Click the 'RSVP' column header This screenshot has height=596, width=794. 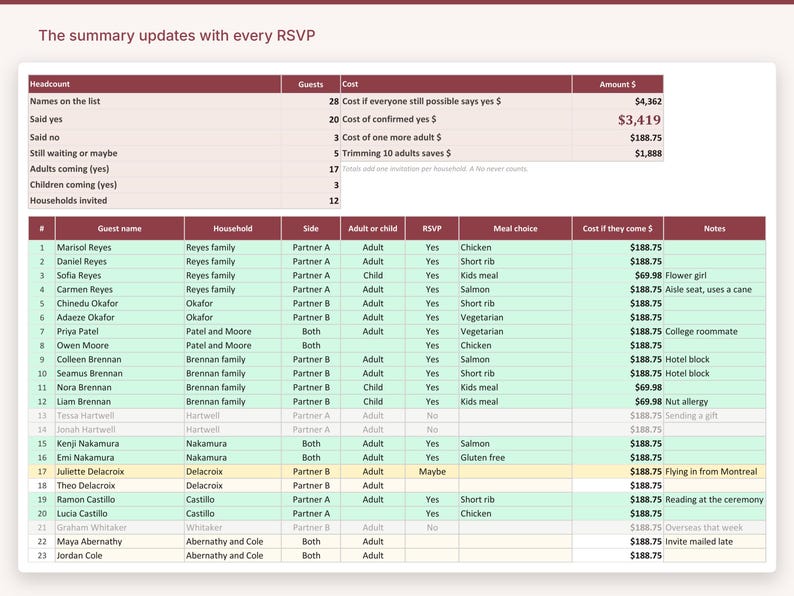(x=432, y=228)
